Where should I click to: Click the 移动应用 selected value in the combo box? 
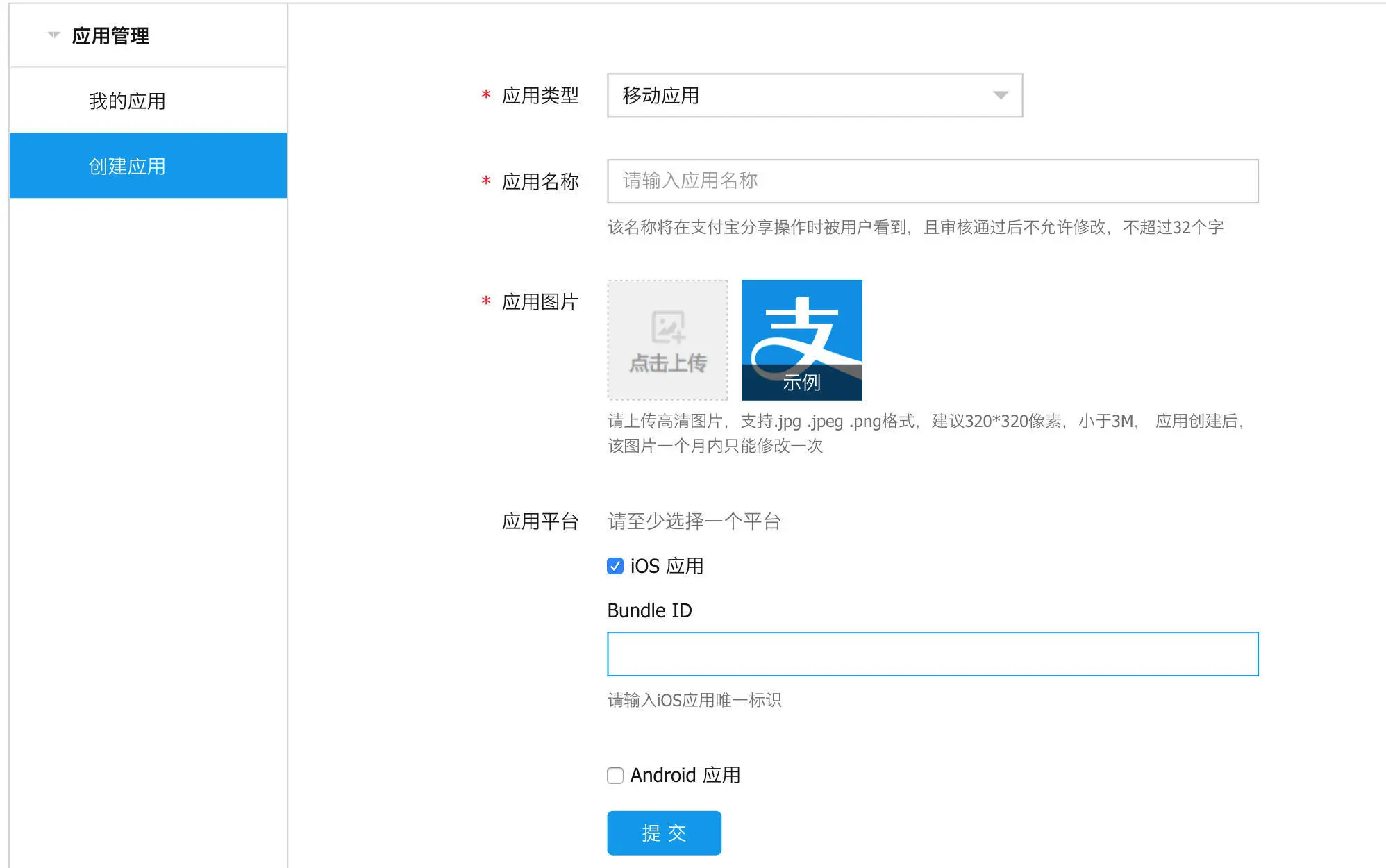(660, 95)
